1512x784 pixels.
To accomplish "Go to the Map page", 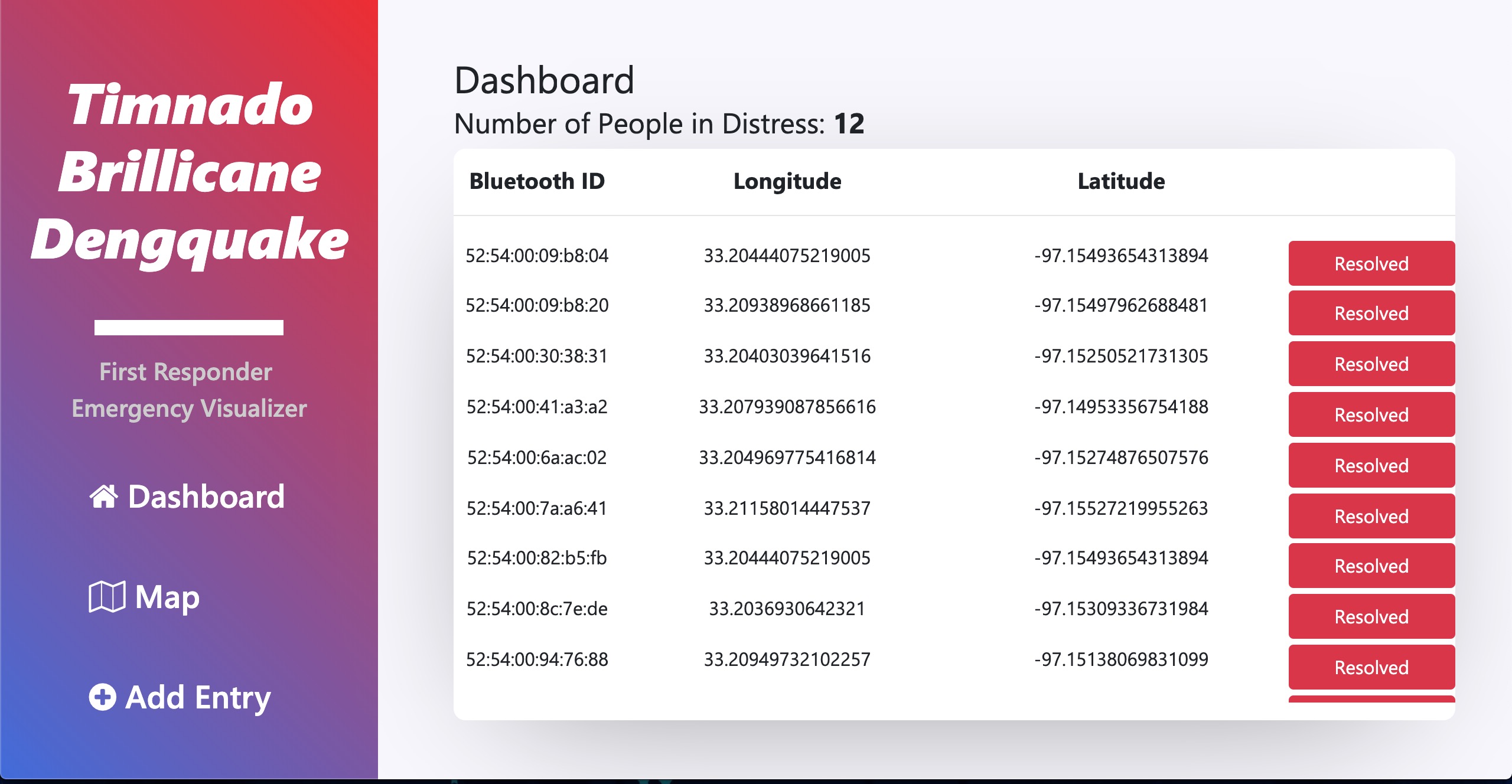I will tap(167, 597).
